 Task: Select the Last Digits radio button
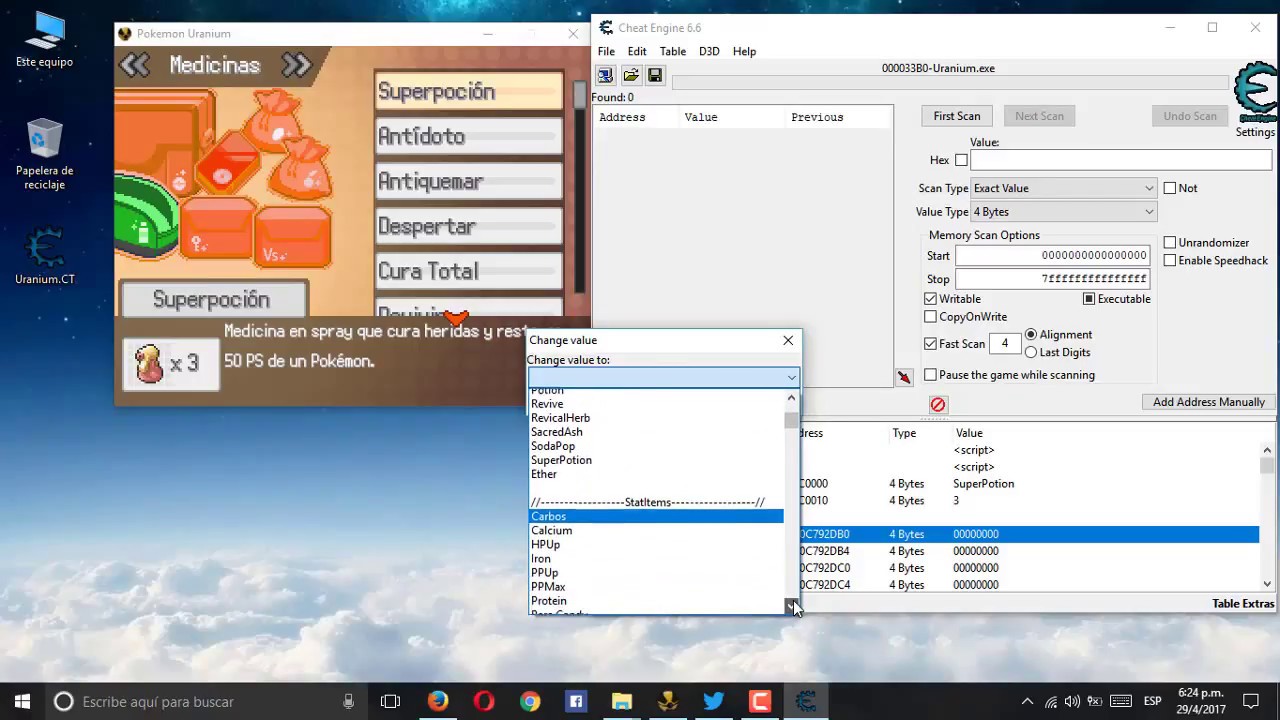1031,353
